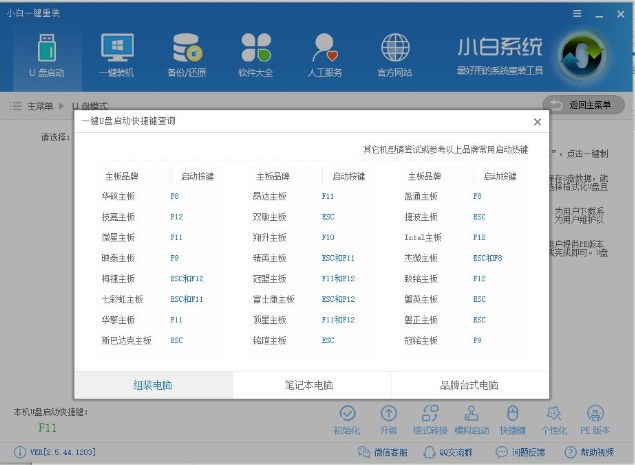
Task: Click the 双敏主板 row label
Action: point(270,217)
